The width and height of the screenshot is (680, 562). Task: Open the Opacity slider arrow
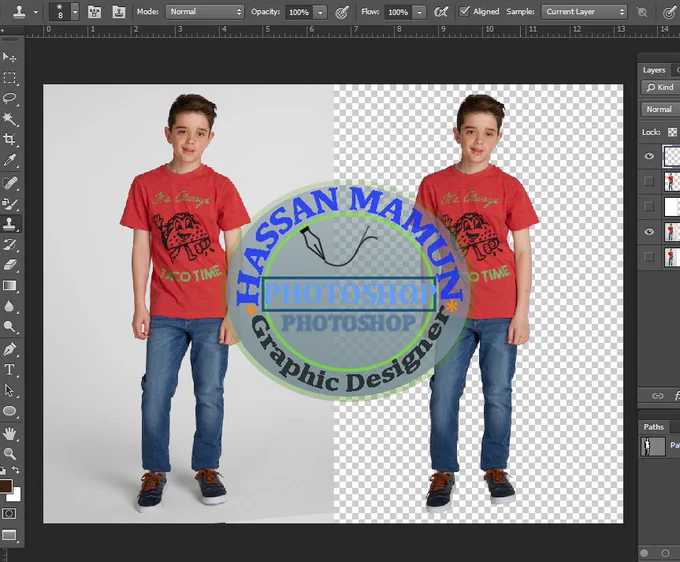click(x=320, y=12)
